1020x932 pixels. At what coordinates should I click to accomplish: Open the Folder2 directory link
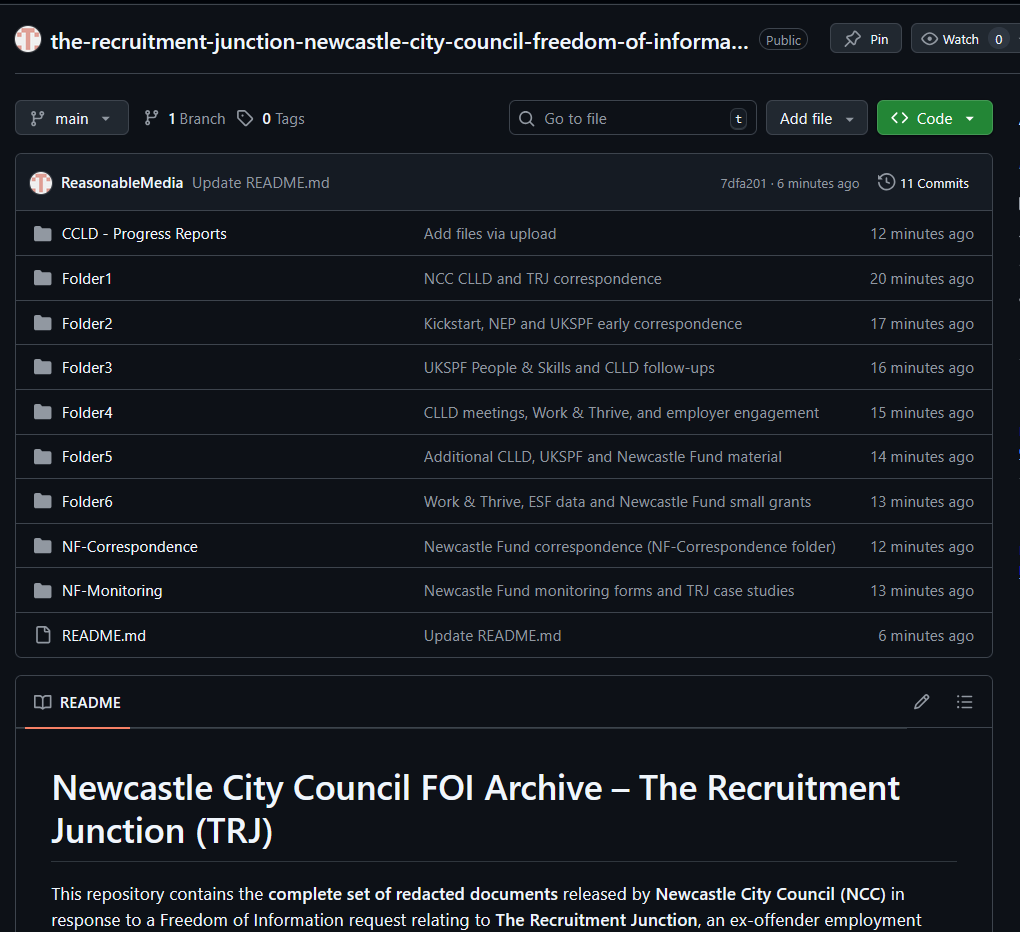tap(87, 323)
